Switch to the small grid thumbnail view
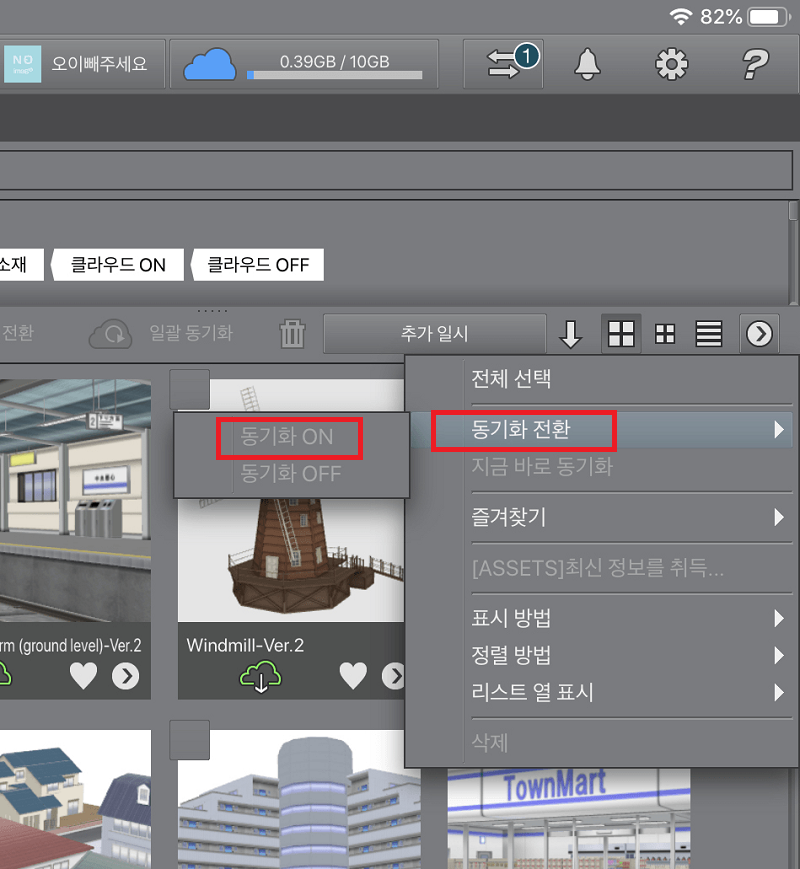Image resolution: width=800 pixels, height=869 pixels. click(664, 334)
